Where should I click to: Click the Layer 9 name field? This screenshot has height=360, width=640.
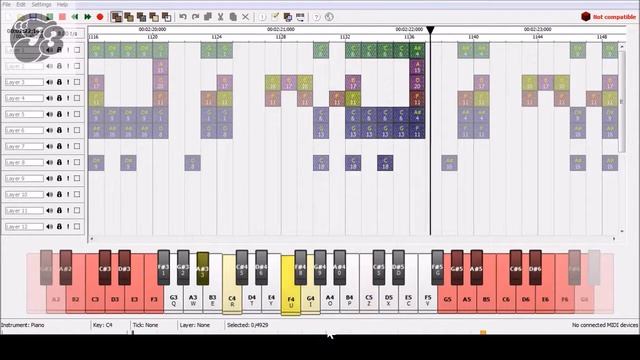click(24, 178)
